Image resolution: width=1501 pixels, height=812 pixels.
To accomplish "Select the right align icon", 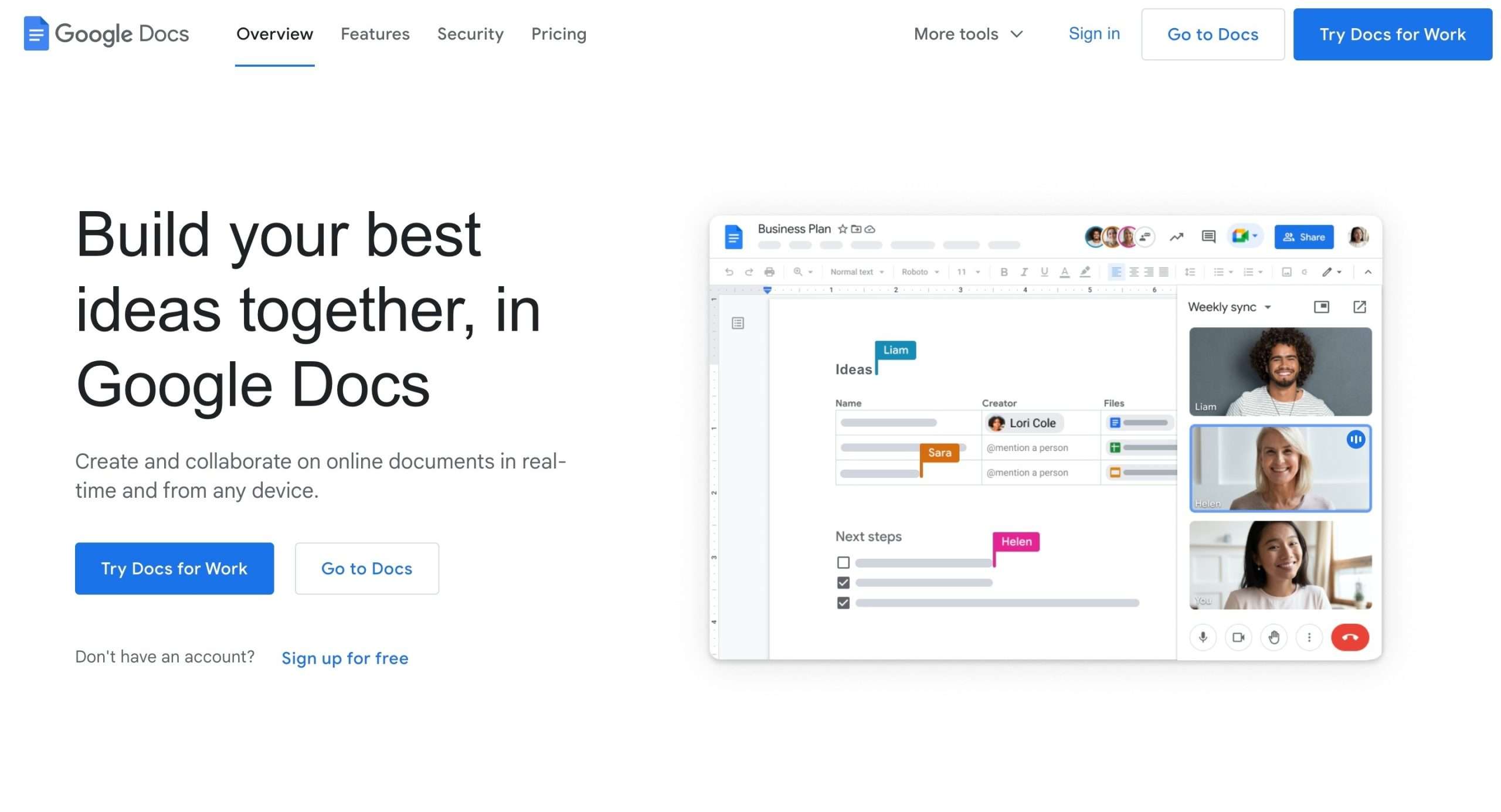I will coord(1149,272).
